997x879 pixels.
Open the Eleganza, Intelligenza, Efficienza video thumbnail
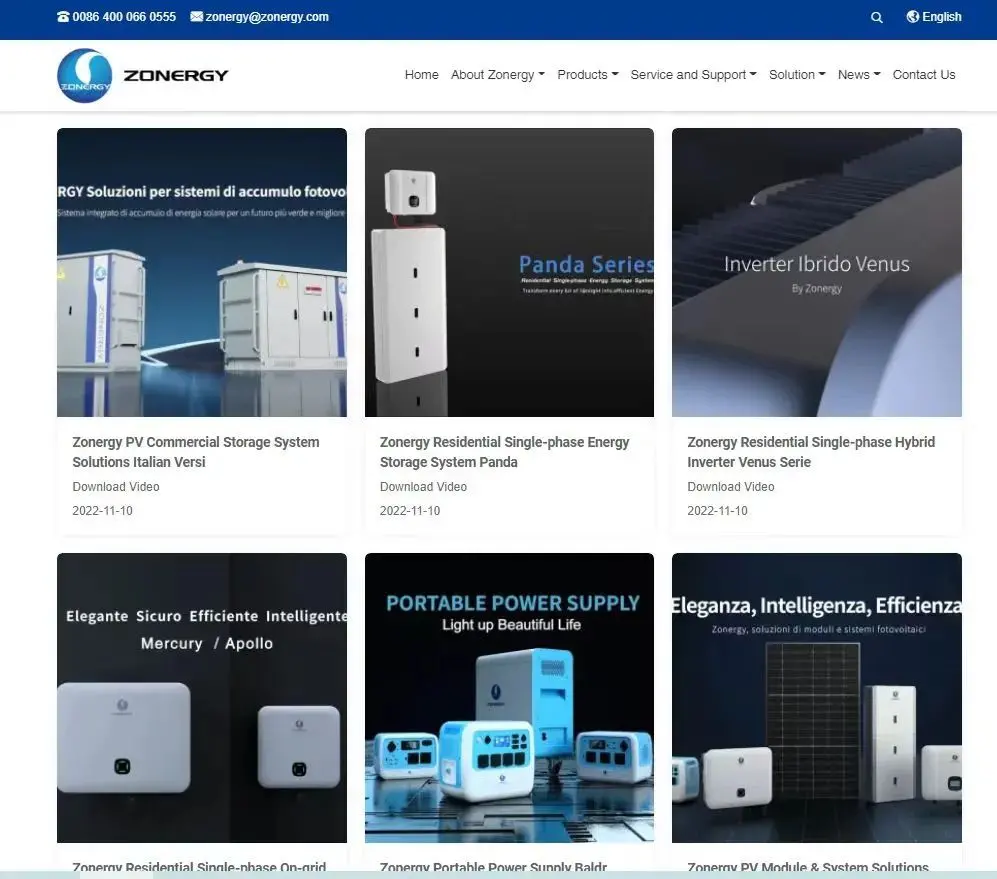tap(817, 698)
